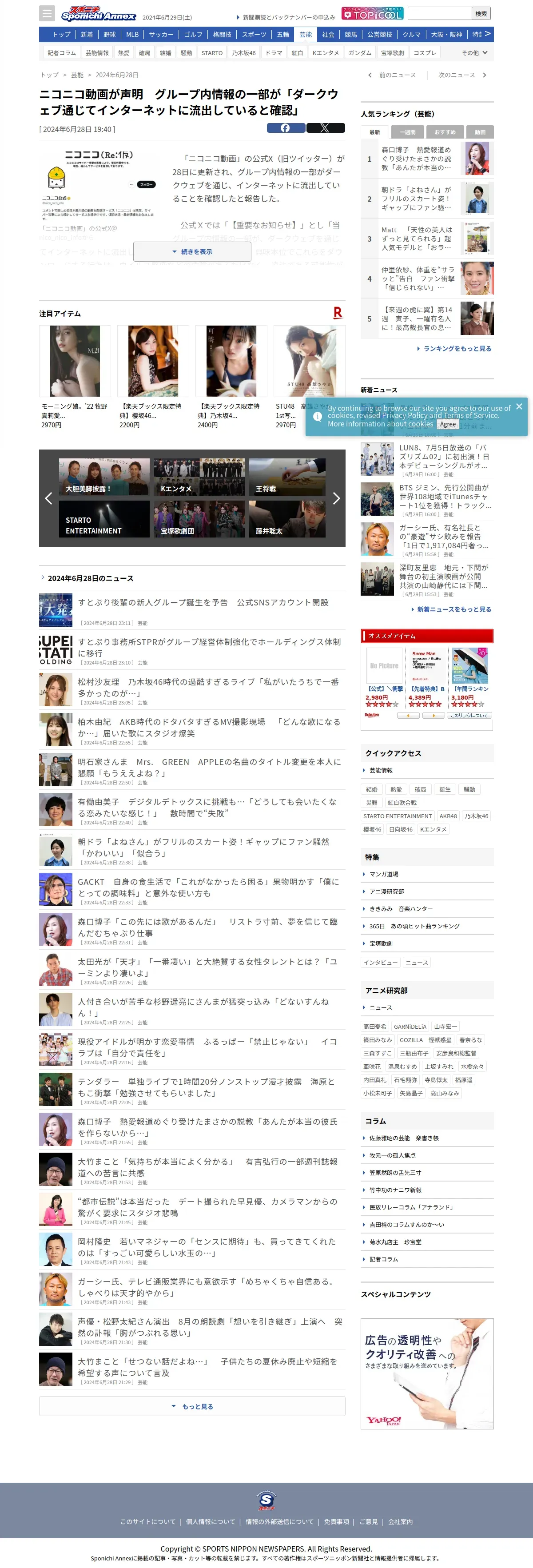Open マンガ道場 feature link
533x1568 pixels.
(x=383, y=874)
